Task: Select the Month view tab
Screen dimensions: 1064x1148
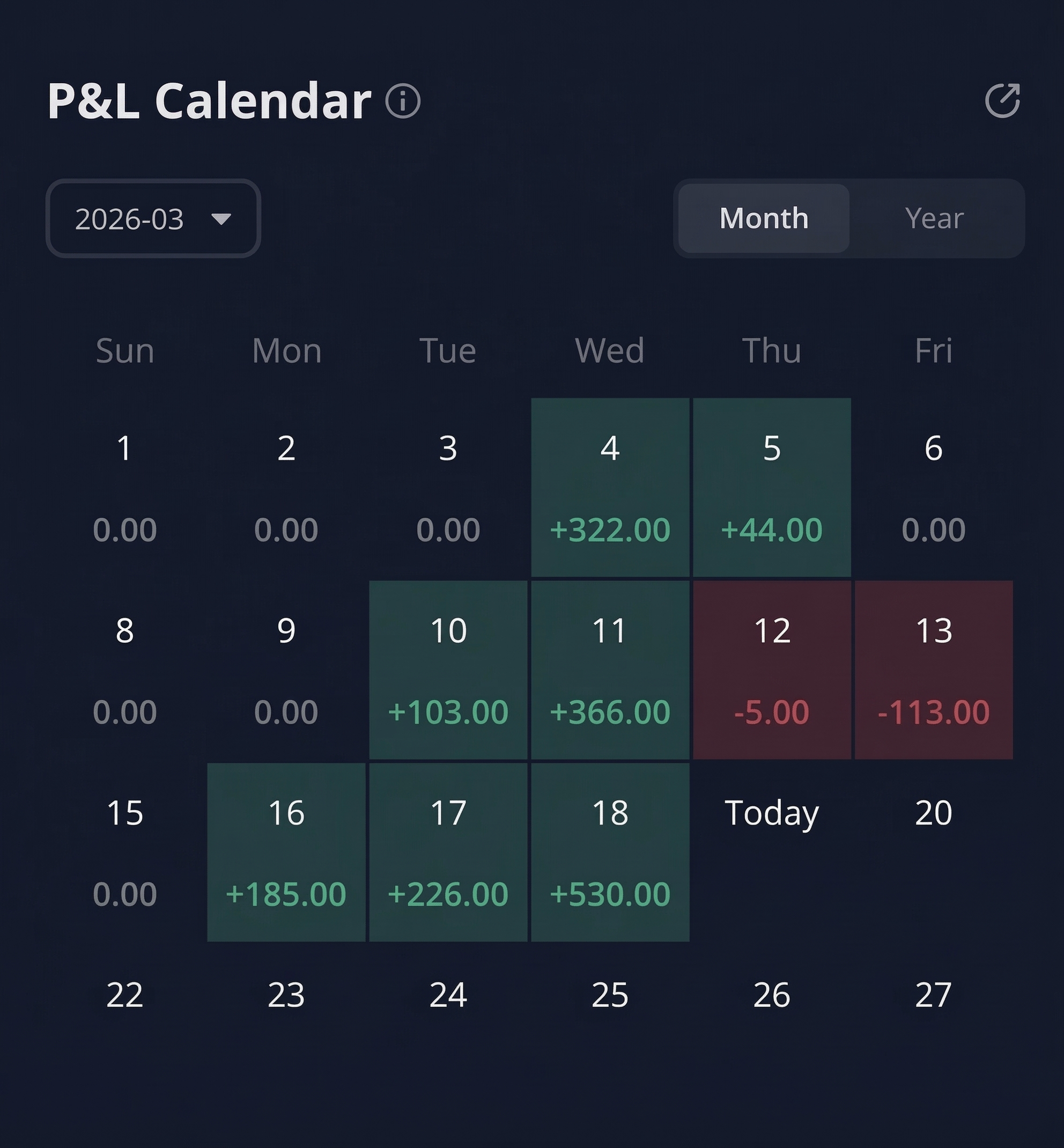Action: [764, 219]
